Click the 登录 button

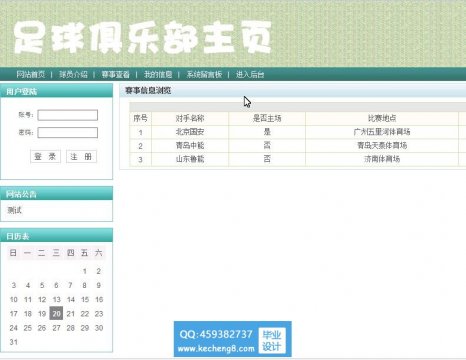45,156
